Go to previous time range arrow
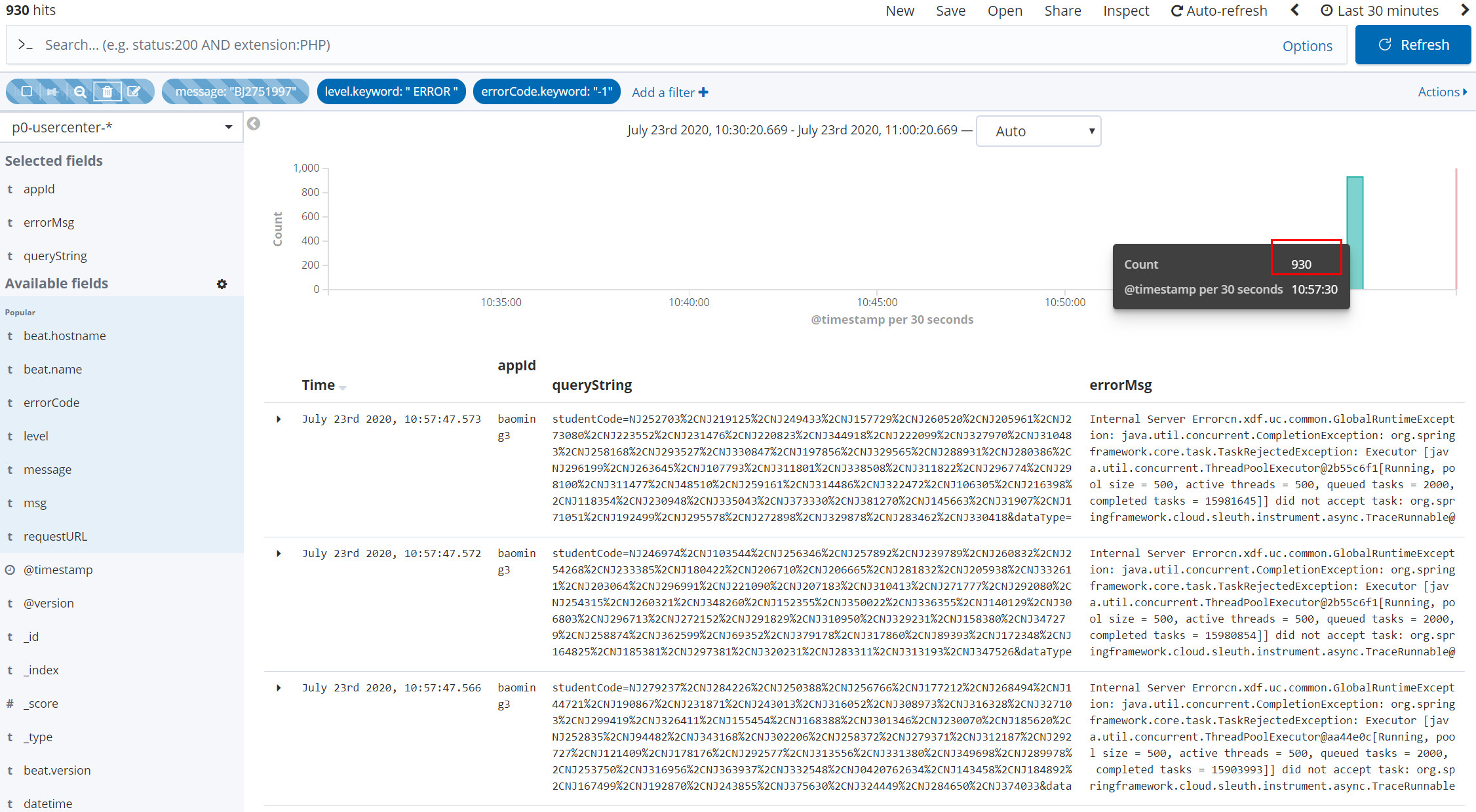This screenshot has height=812, width=1476. (x=1294, y=10)
